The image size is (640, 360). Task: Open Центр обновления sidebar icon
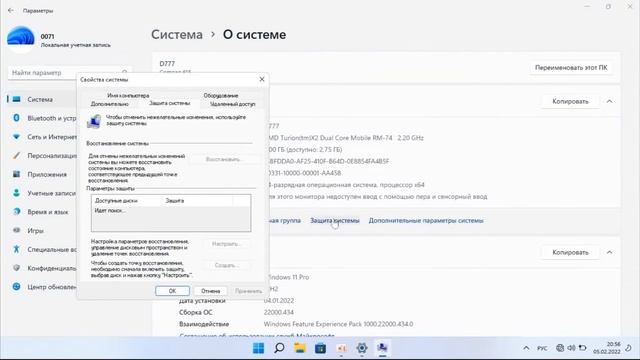16,287
